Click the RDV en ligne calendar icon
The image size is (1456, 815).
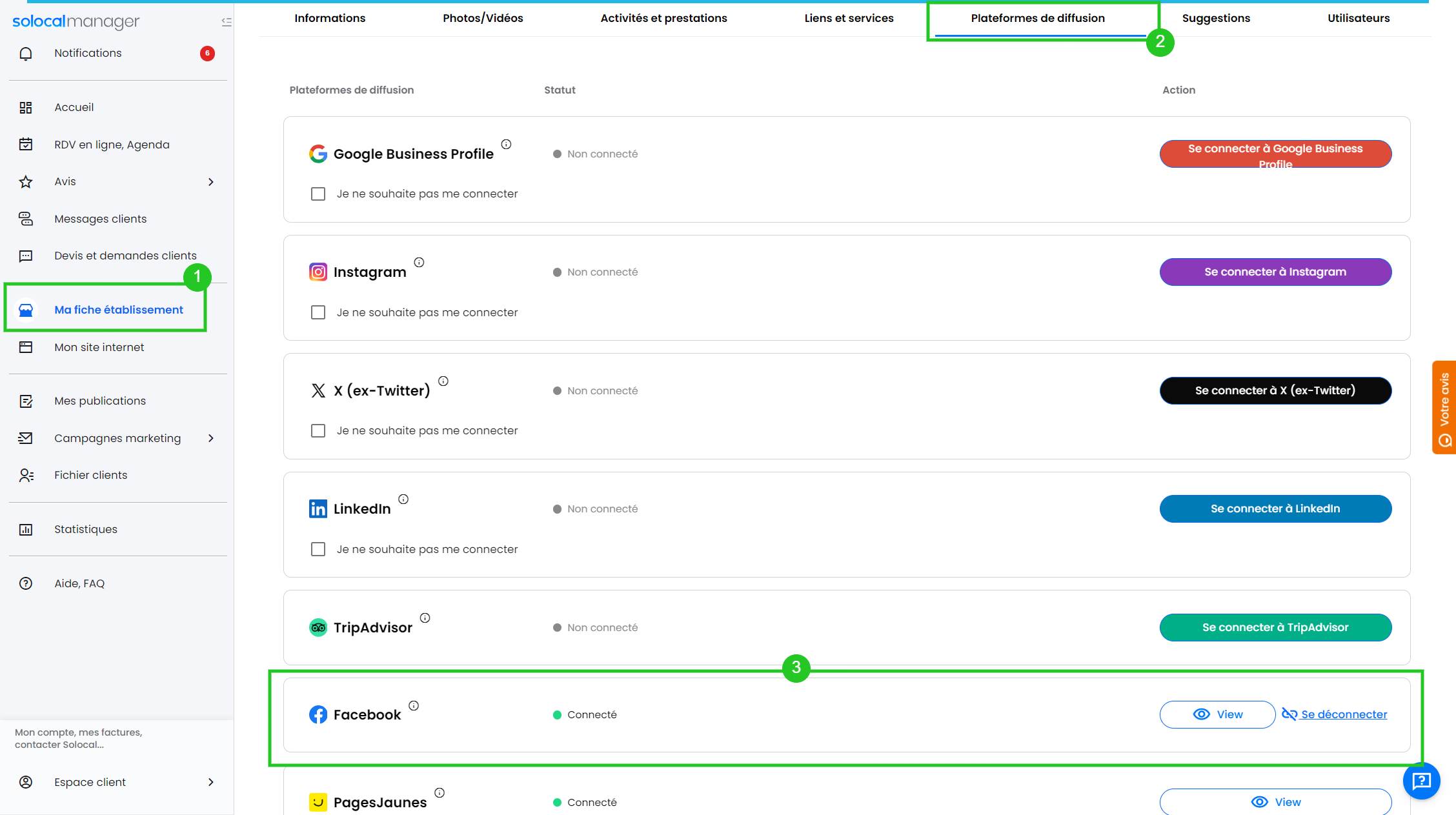point(26,145)
